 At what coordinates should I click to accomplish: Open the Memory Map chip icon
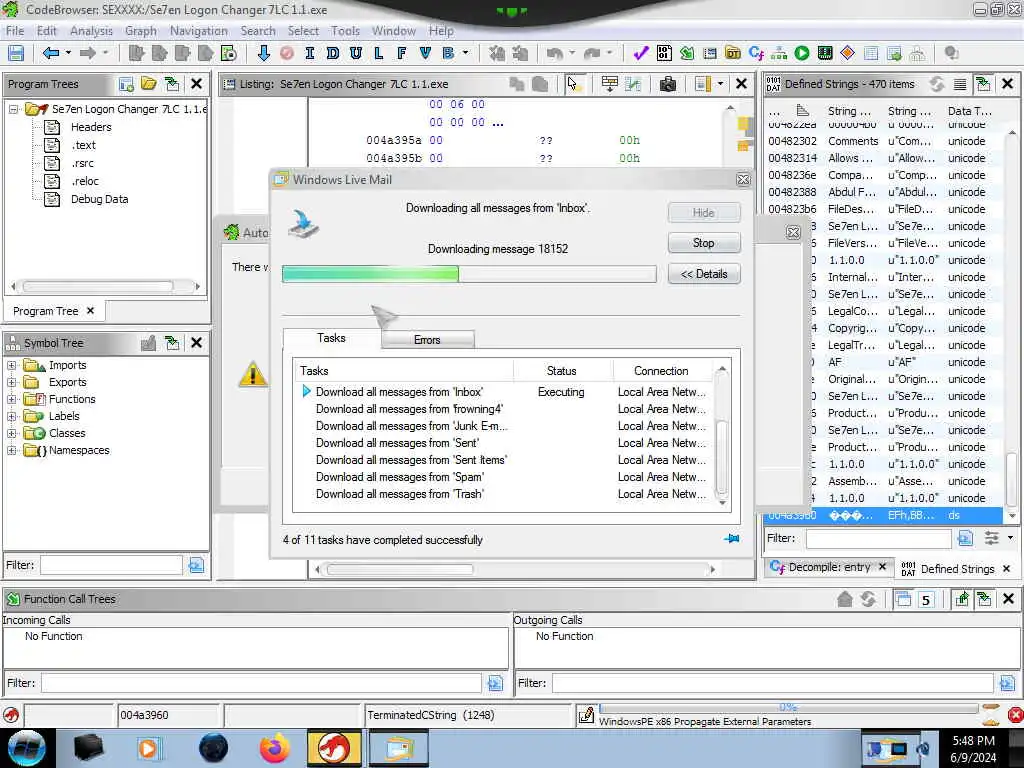(x=825, y=54)
